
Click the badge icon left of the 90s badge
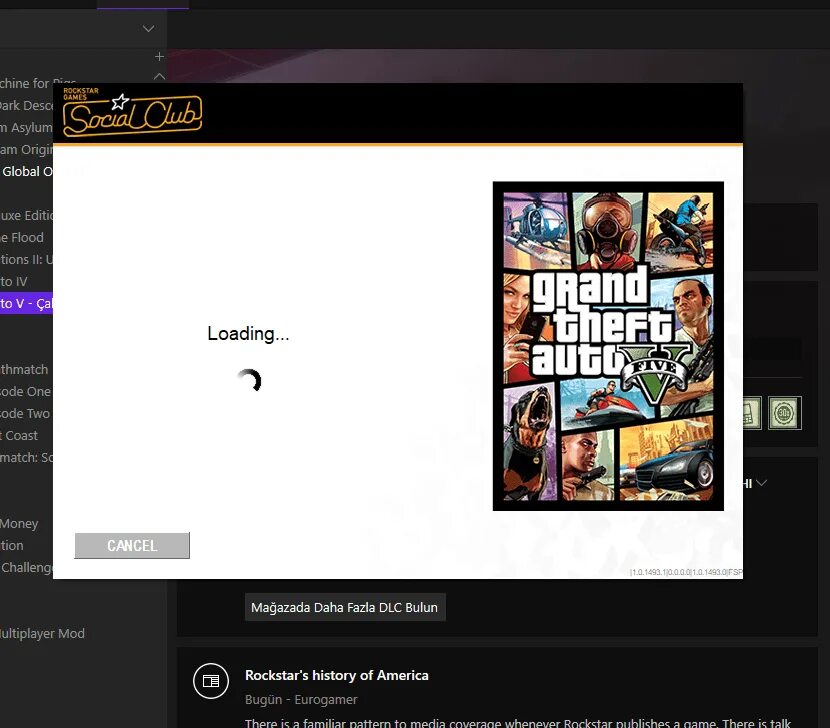point(752,413)
